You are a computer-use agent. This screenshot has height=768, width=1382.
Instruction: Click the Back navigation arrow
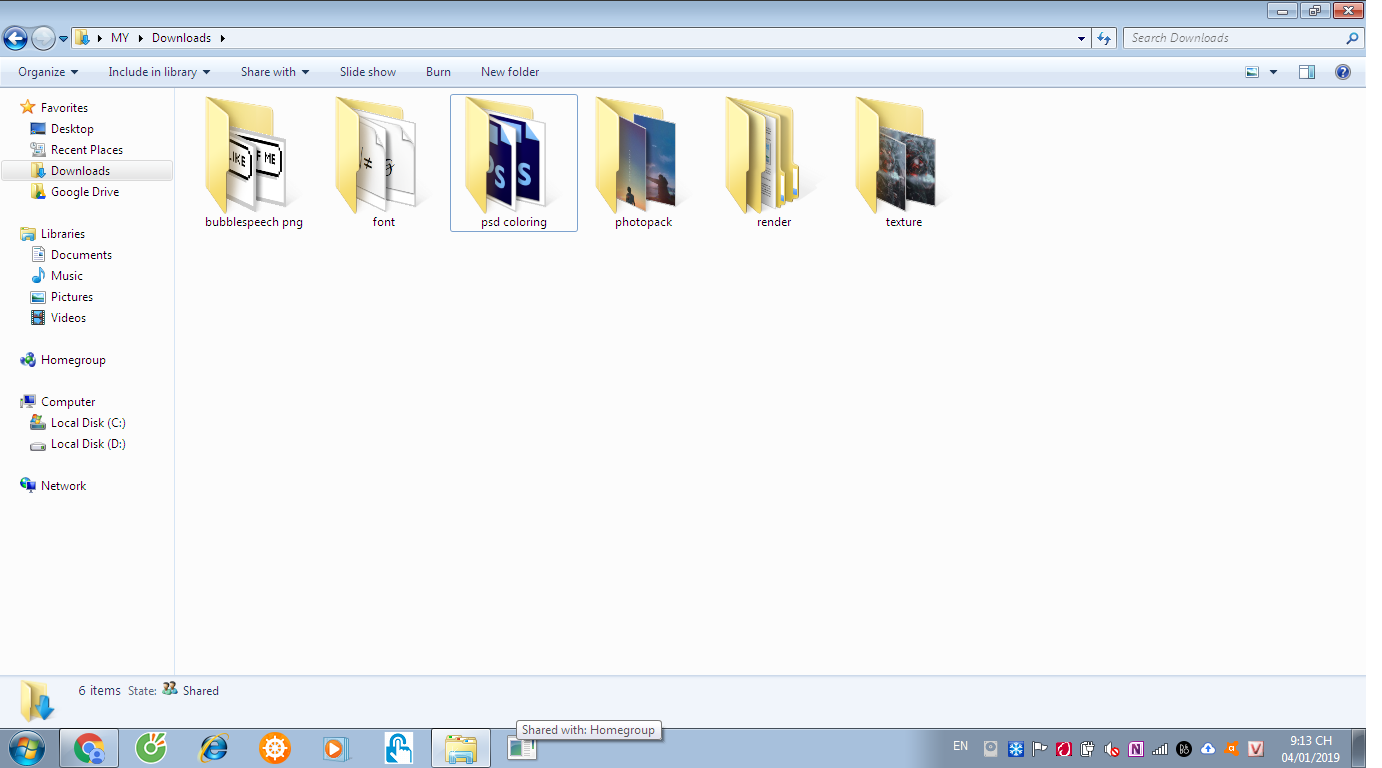pyautogui.click(x=16, y=38)
